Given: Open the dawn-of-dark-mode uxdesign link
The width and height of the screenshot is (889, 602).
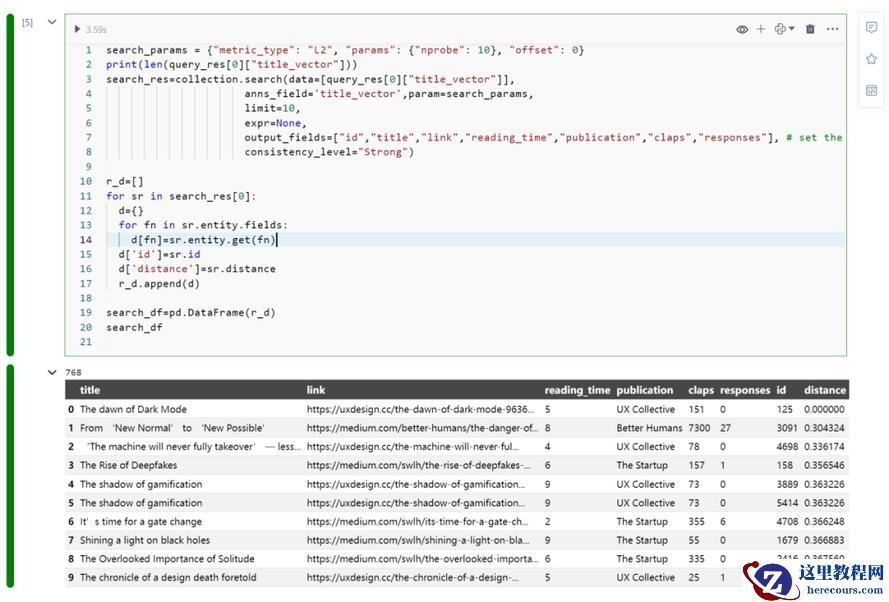Looking at the screenshot, I should (x=422, y=409).
